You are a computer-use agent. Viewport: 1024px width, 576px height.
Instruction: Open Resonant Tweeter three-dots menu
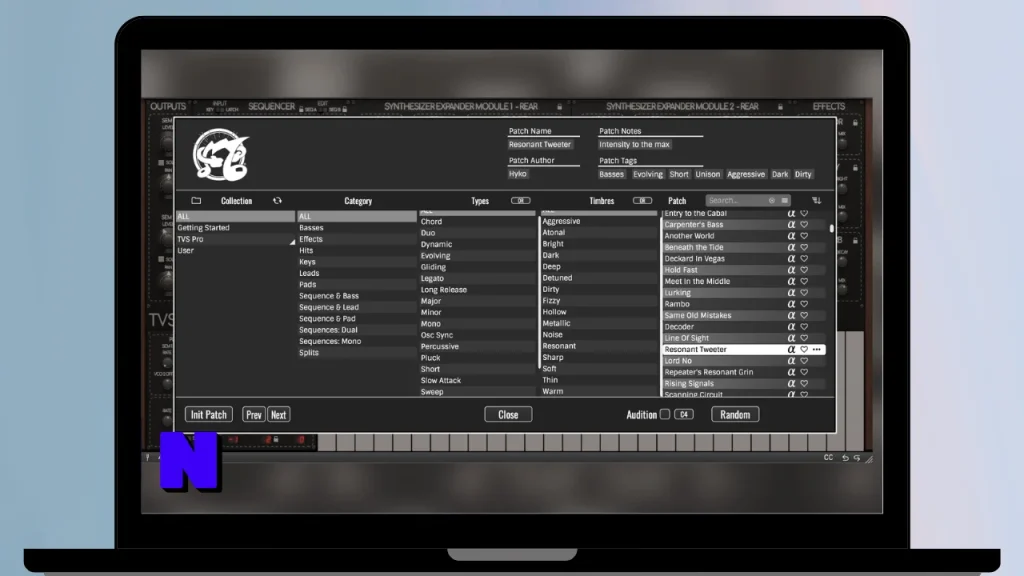click(x=816, y=349)
